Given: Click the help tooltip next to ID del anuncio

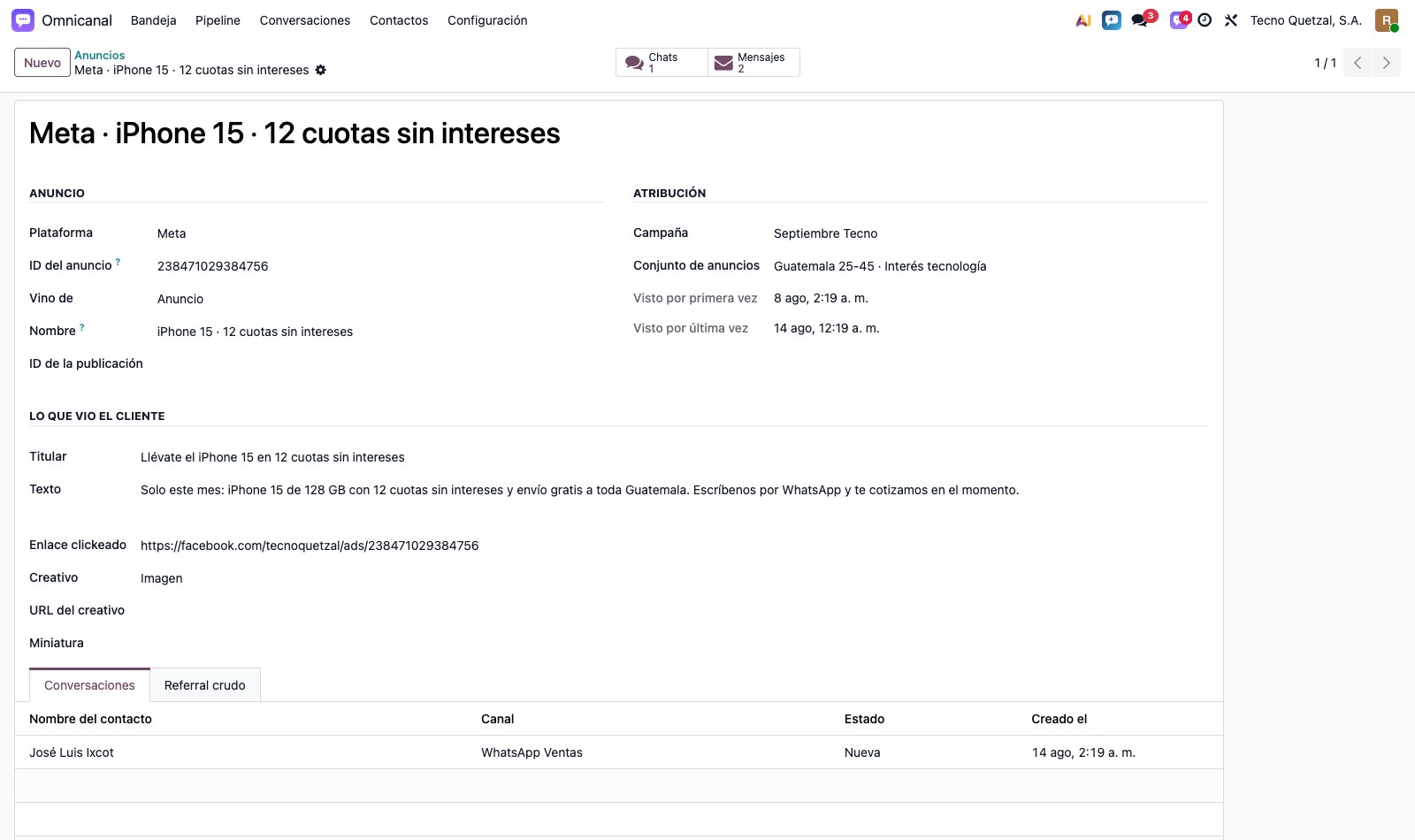Looking at the screenshot, I should point(118,263).
